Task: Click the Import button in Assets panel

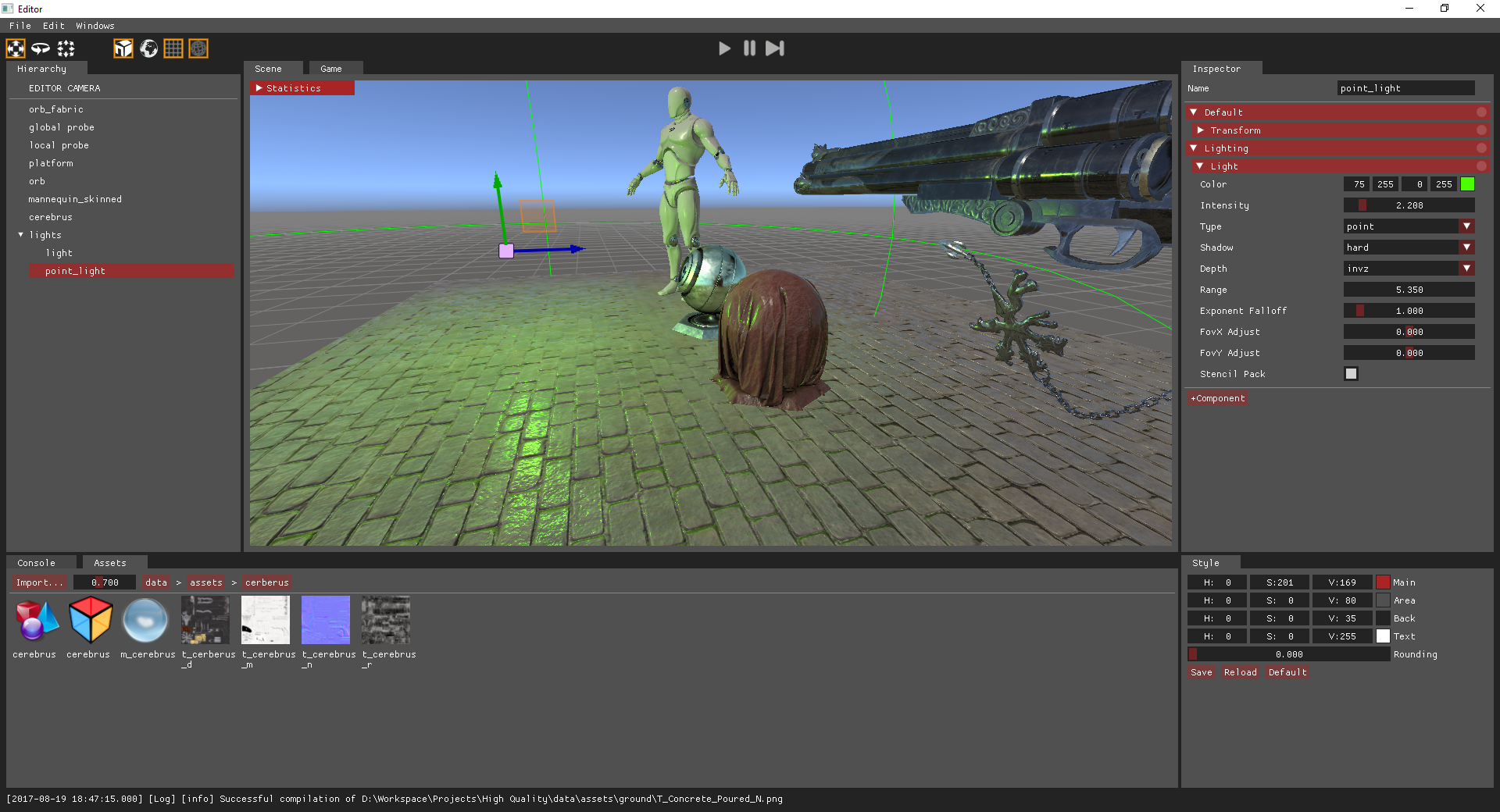Action: pos(39,582)
